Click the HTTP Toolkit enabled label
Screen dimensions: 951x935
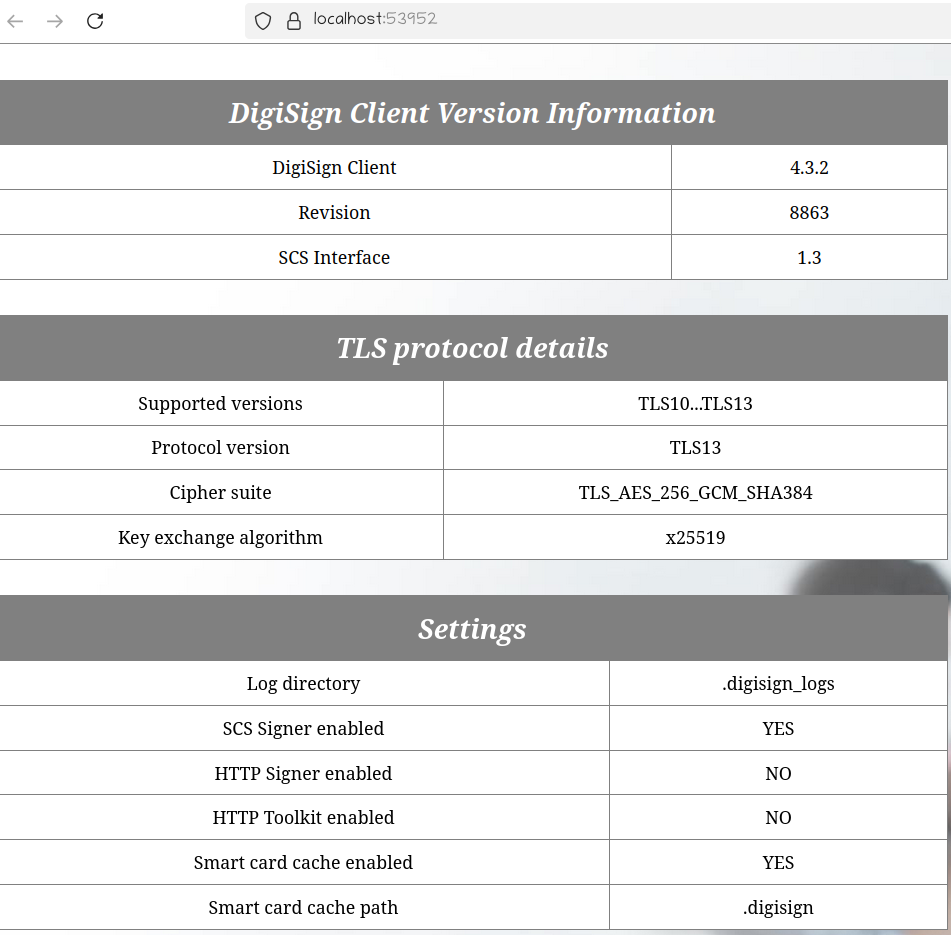[303, 818]
